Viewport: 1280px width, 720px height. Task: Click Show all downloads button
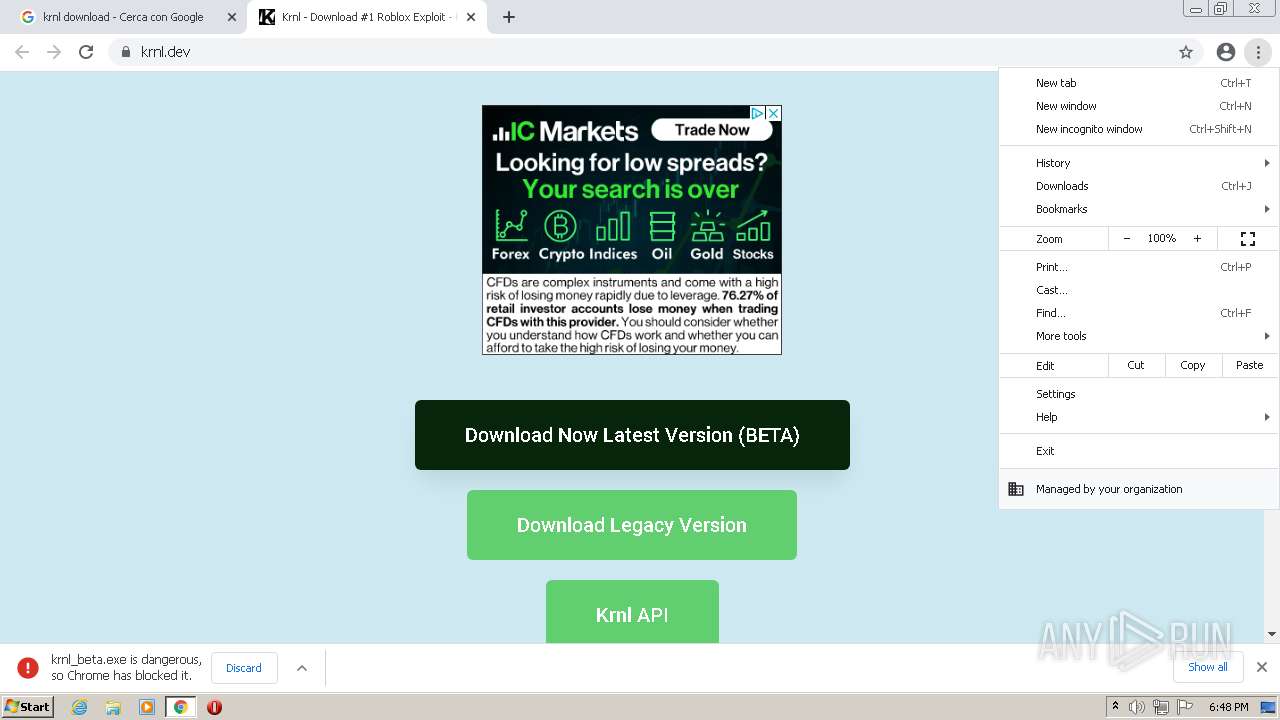pyautogui.click(x=1208, y=667)
